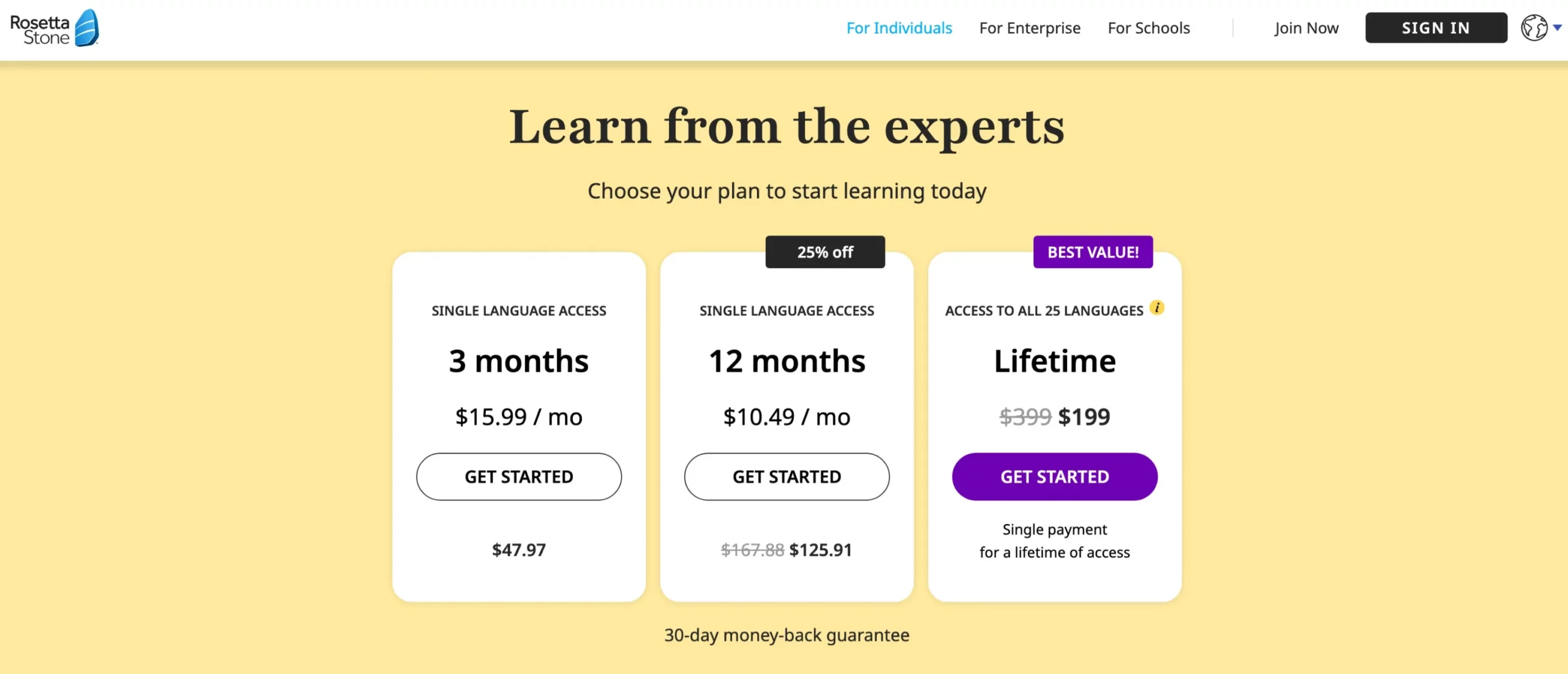Viewport: 1568px width, 674px height.
Task: Click the Rosetta Stone logo
Action: [x=54, y=28]
